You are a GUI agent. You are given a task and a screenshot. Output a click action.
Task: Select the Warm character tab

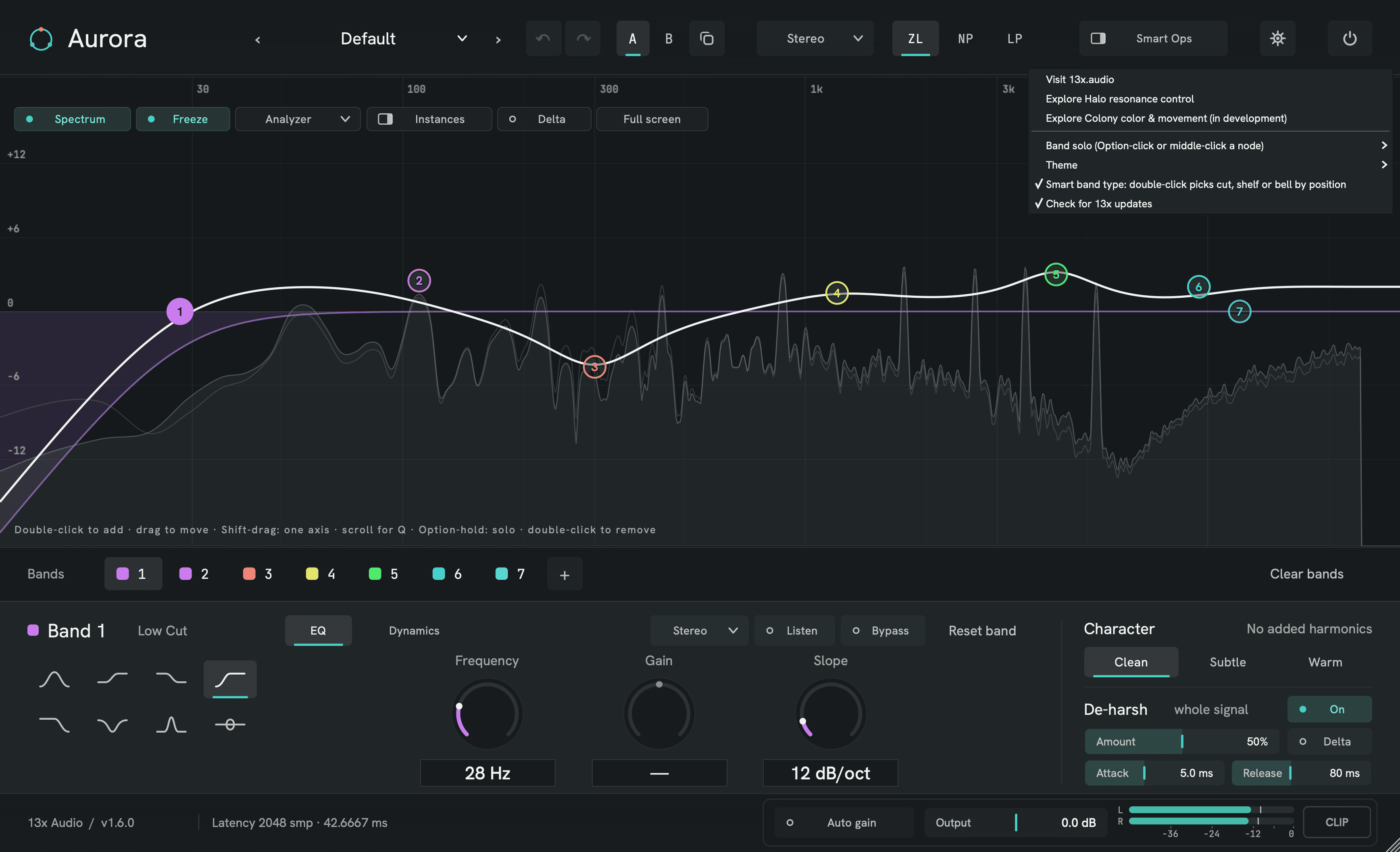click(x=1325, y=662)
